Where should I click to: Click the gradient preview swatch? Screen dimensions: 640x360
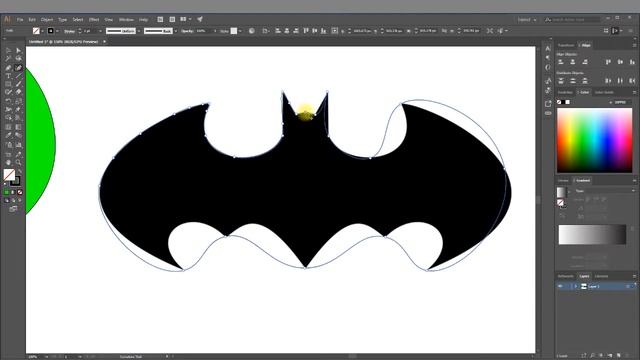pyautogui.click(x=562, y=192)
